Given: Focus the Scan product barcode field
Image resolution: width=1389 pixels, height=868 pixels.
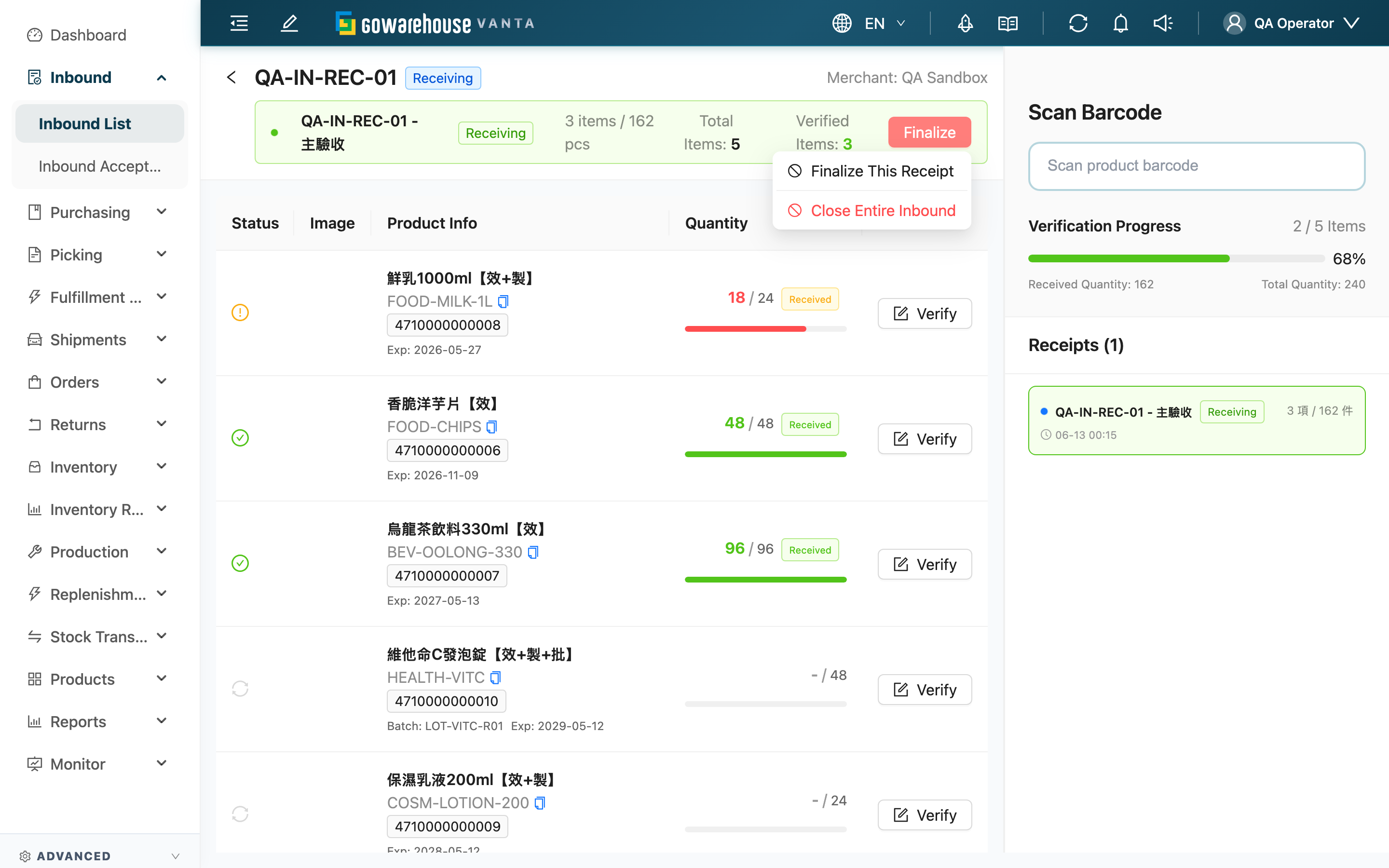Looking at the screenshot, I should click(1196, 166).
